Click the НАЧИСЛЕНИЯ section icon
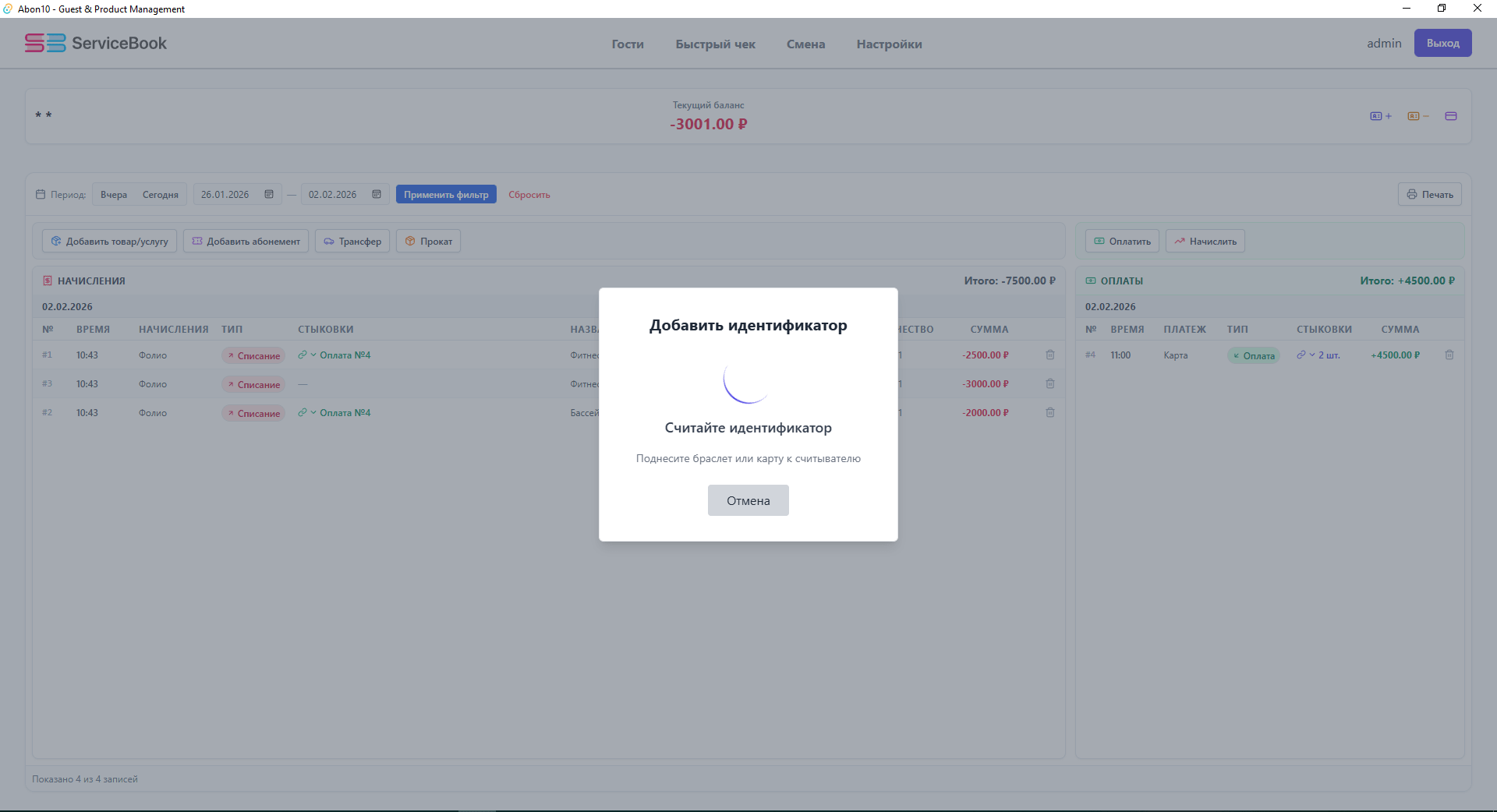 coord(48,281)
